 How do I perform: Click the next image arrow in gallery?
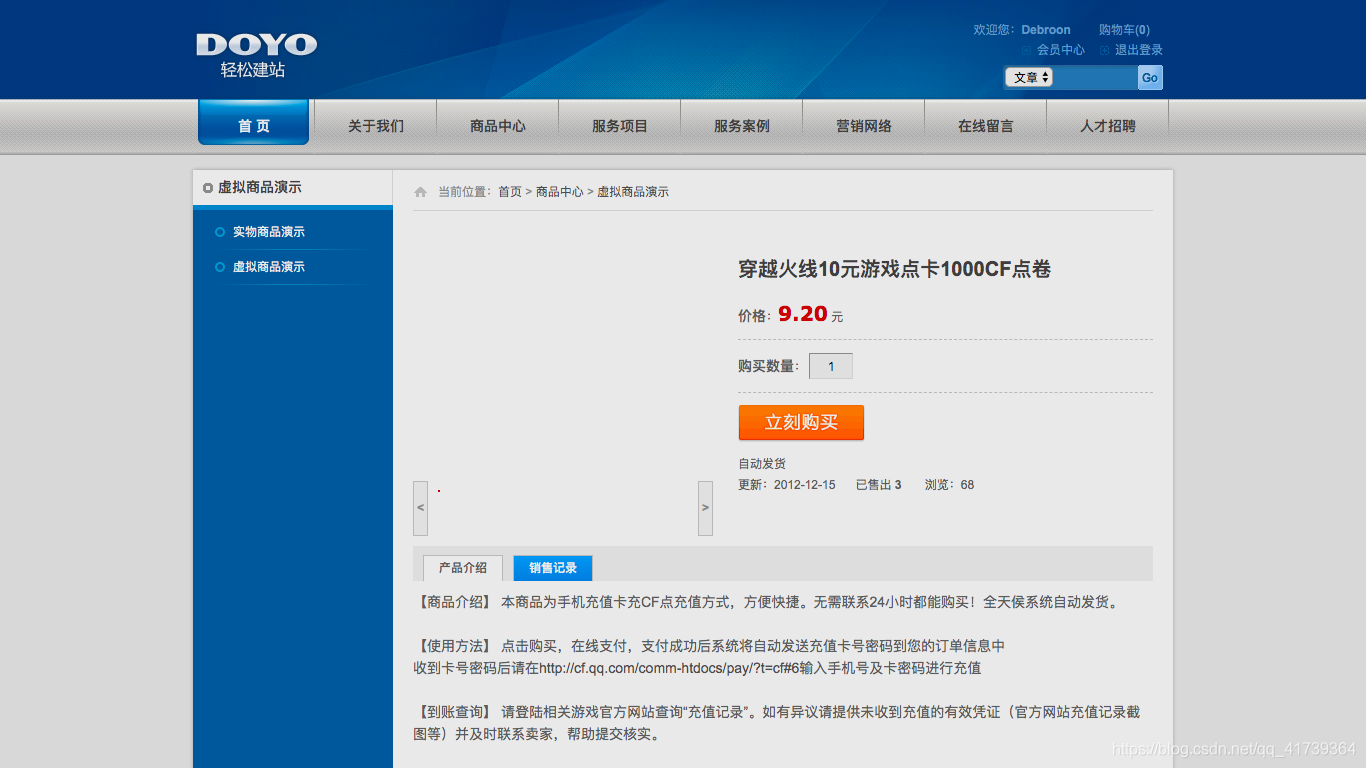[705, 508]
